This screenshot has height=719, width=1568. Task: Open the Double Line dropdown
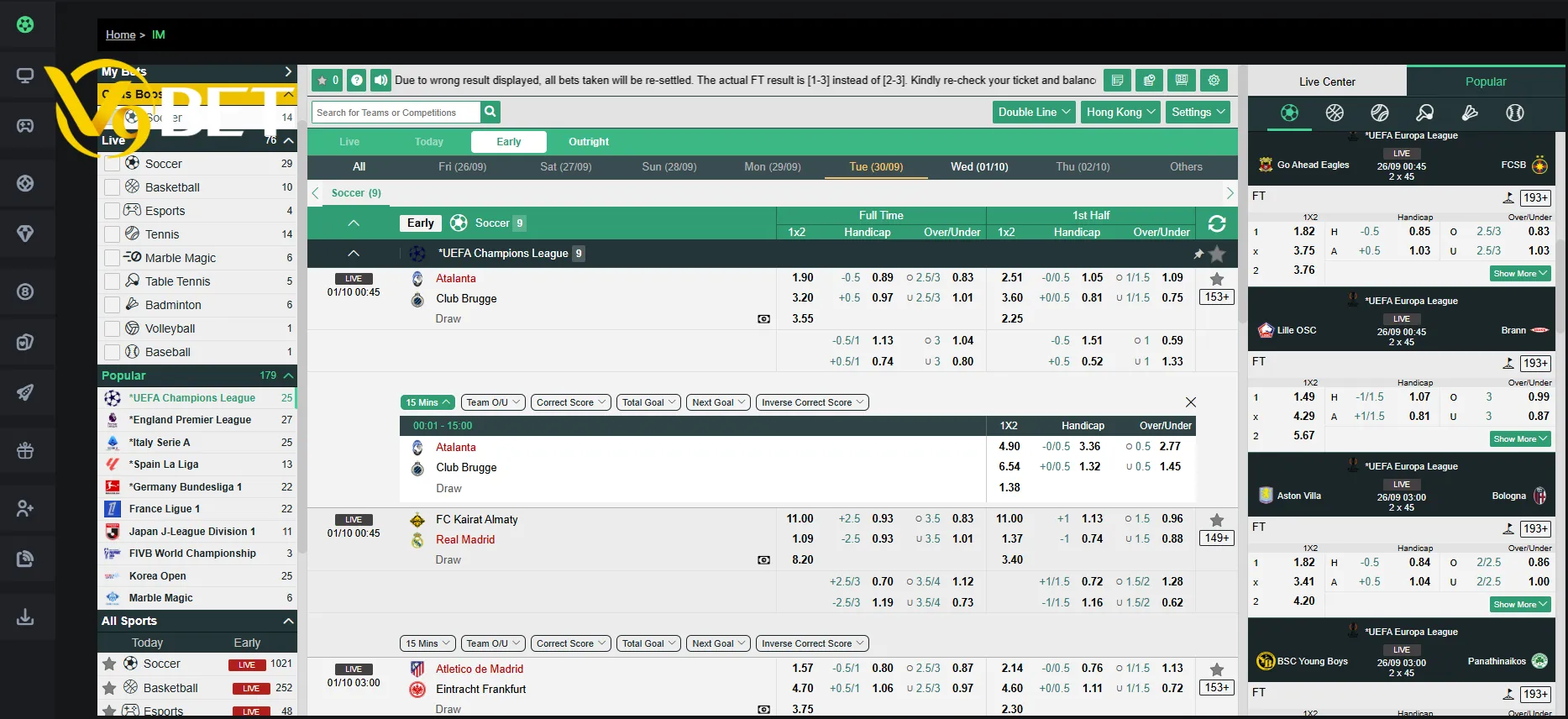[1034, 112]
